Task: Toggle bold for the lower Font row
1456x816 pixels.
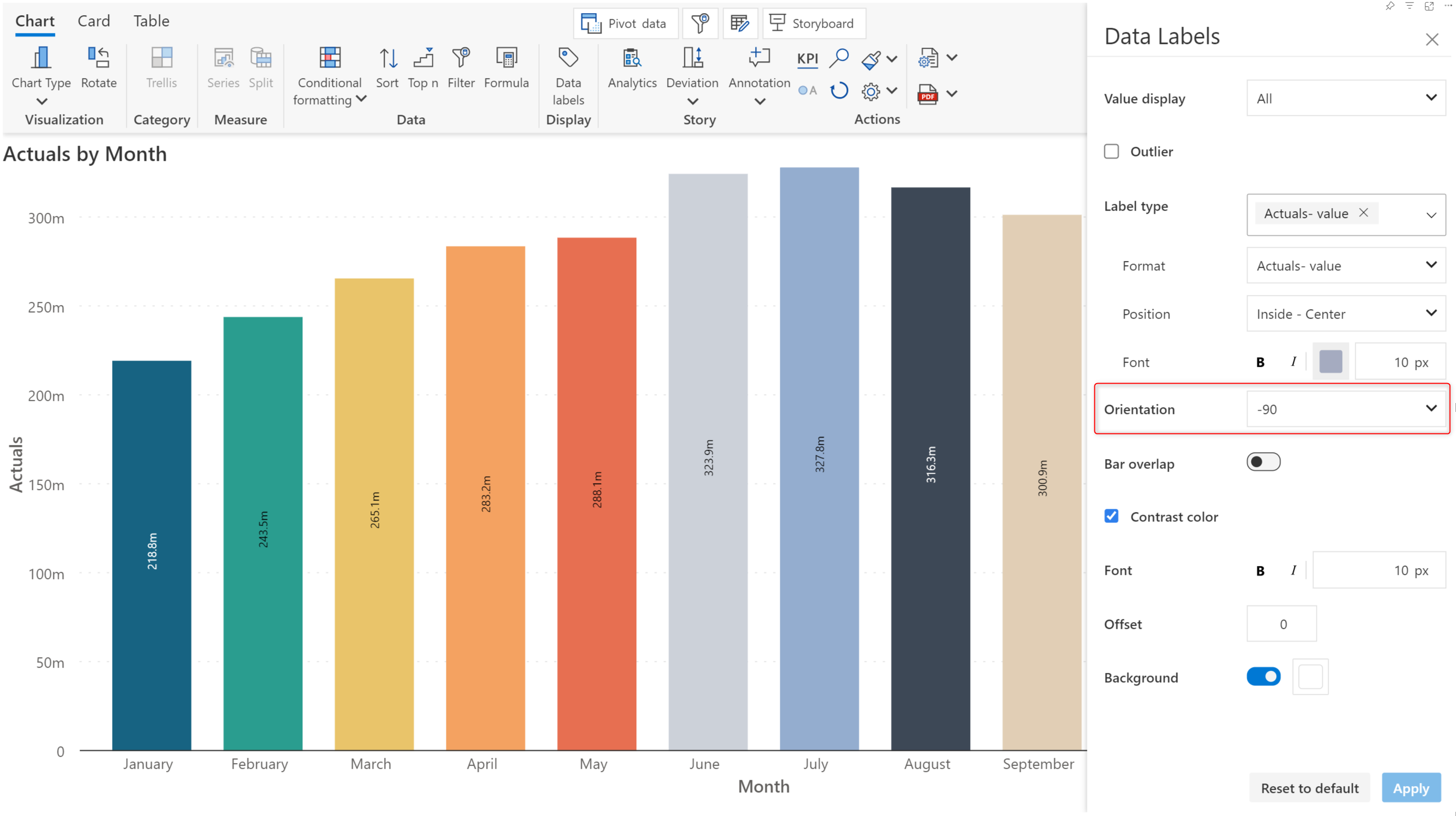Action: click(1260, 571)
